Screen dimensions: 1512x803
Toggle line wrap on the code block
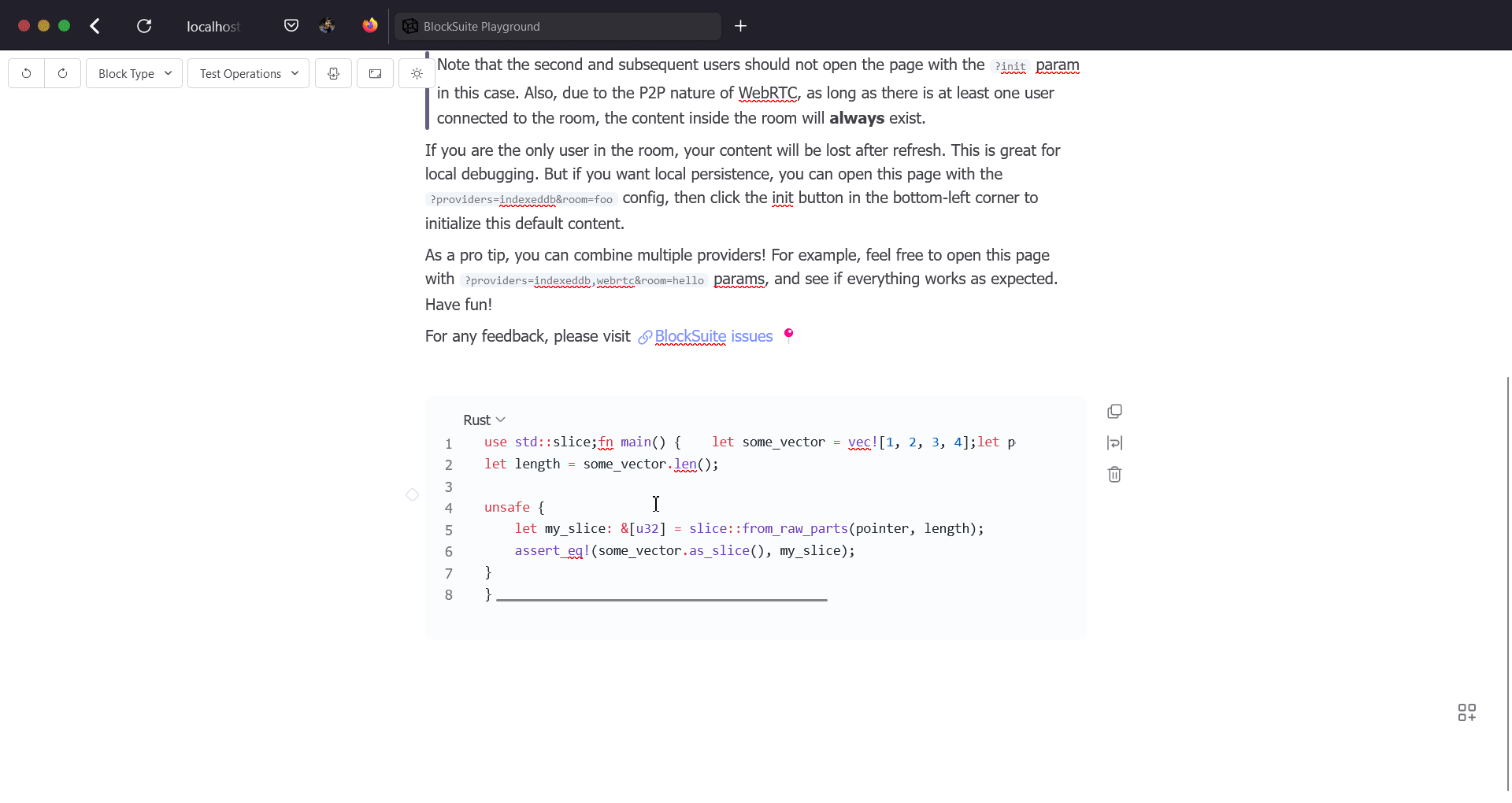tap(1114, 442)
